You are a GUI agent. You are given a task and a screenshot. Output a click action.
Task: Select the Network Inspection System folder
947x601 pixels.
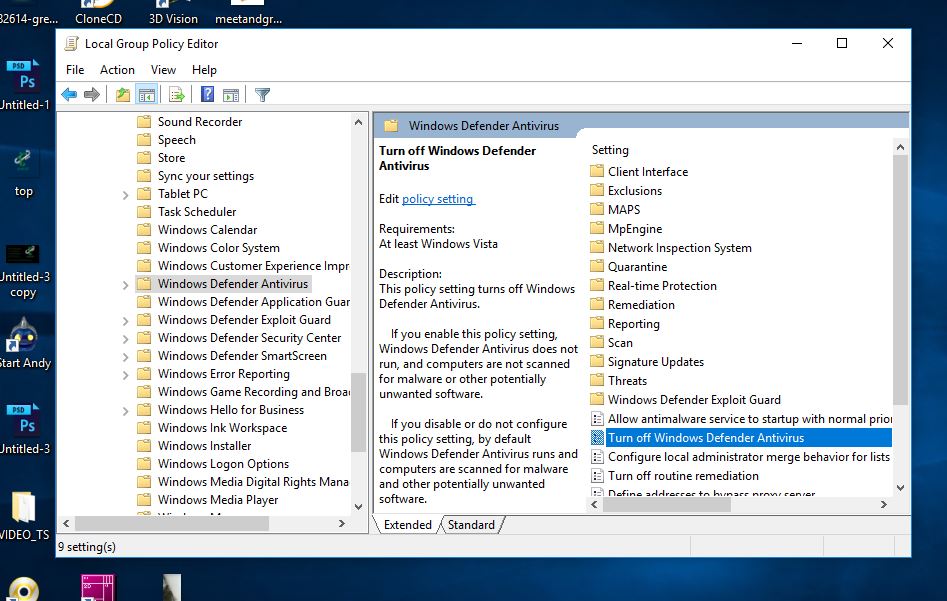[x=679, y=248]
